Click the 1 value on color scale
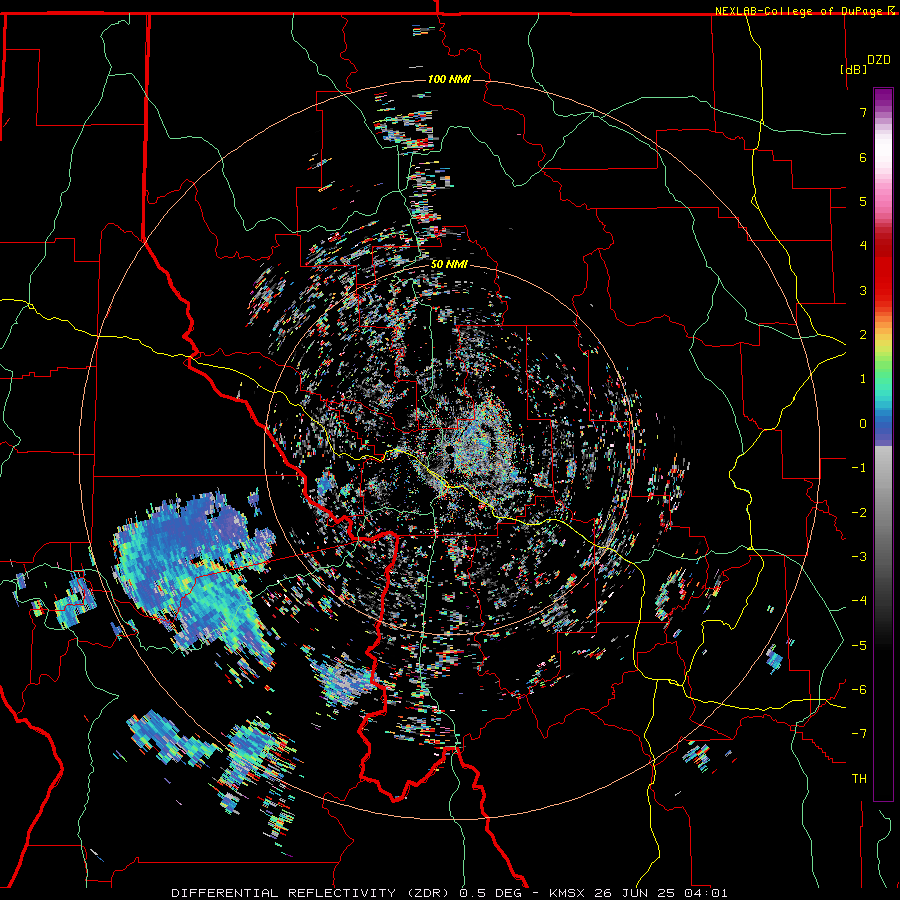Image resolution: width=900 pixels, height=900 pixels. pos(863,379)
